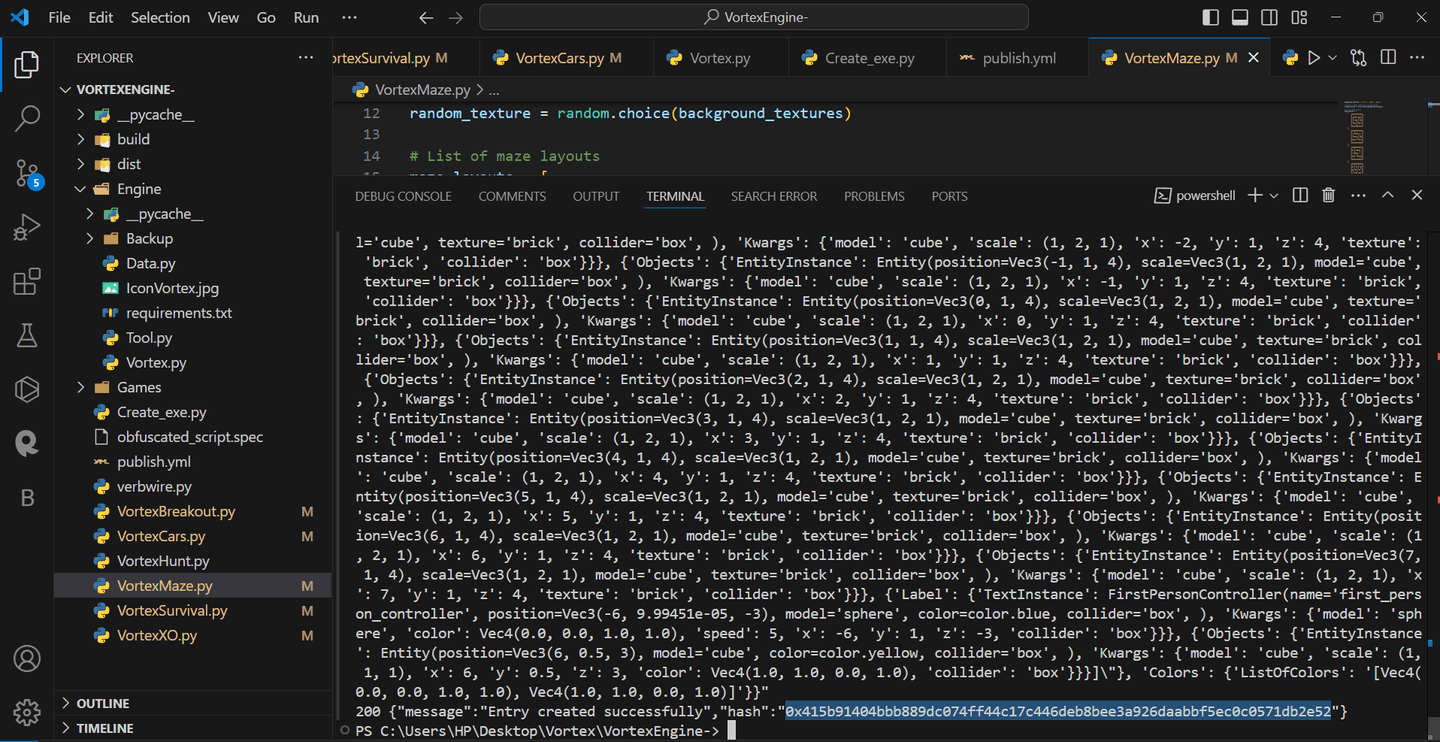Screen dimensions: 1440x742
Task: Expand the build folder
Action: (193, 139)
